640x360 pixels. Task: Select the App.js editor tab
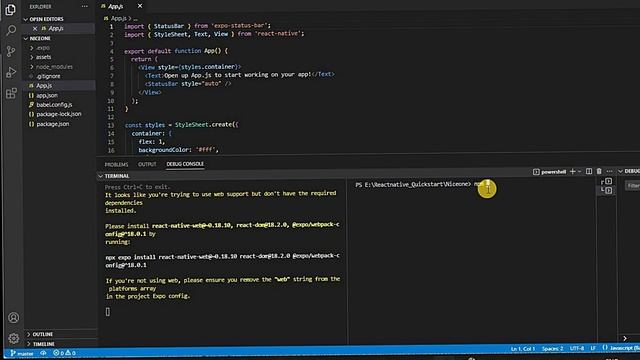tap(117, 6)
